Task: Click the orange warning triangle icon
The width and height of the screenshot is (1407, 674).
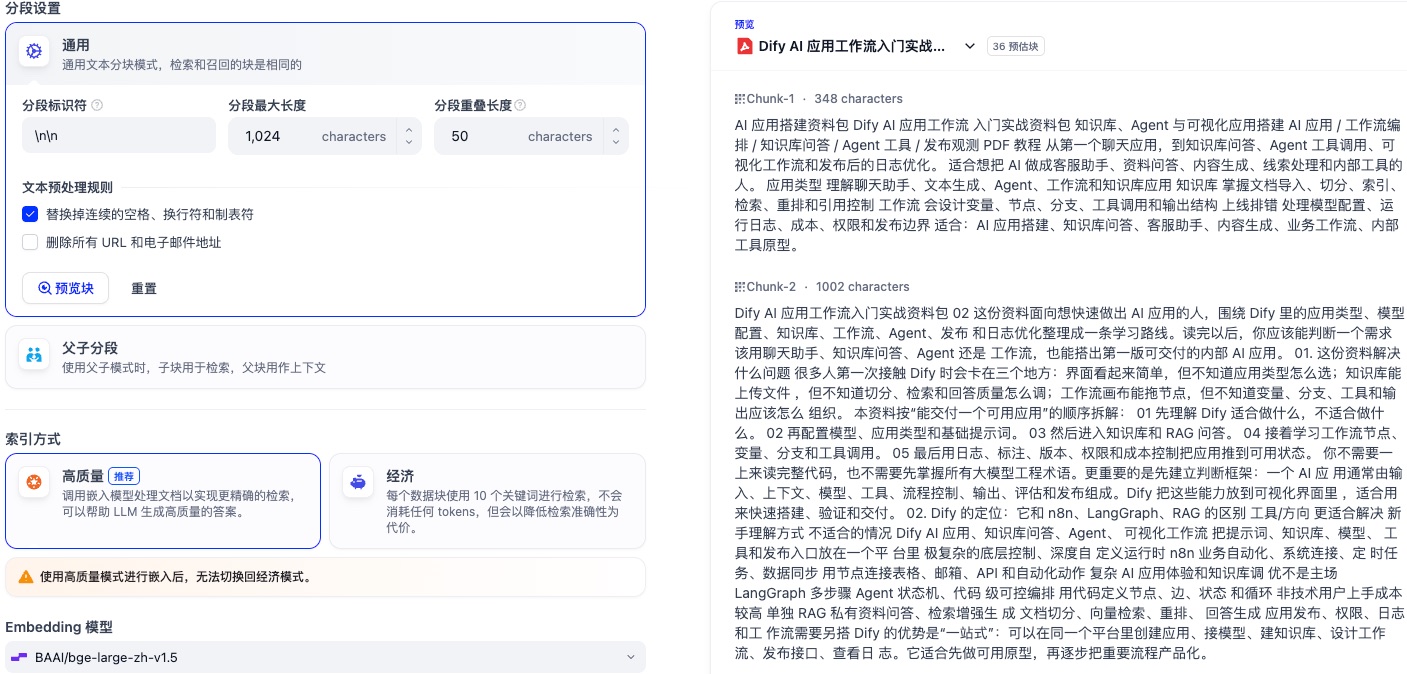Action: 26,577
